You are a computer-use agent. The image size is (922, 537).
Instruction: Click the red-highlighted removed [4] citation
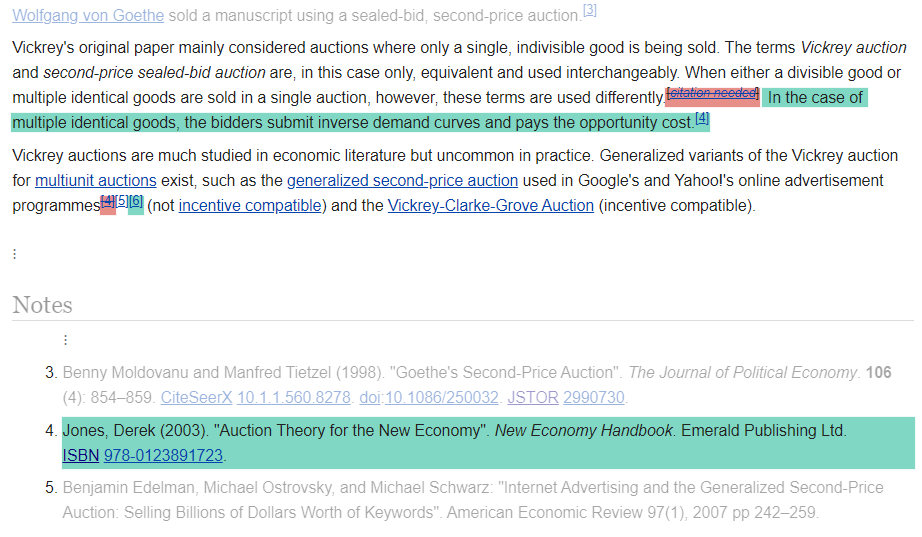107,202
